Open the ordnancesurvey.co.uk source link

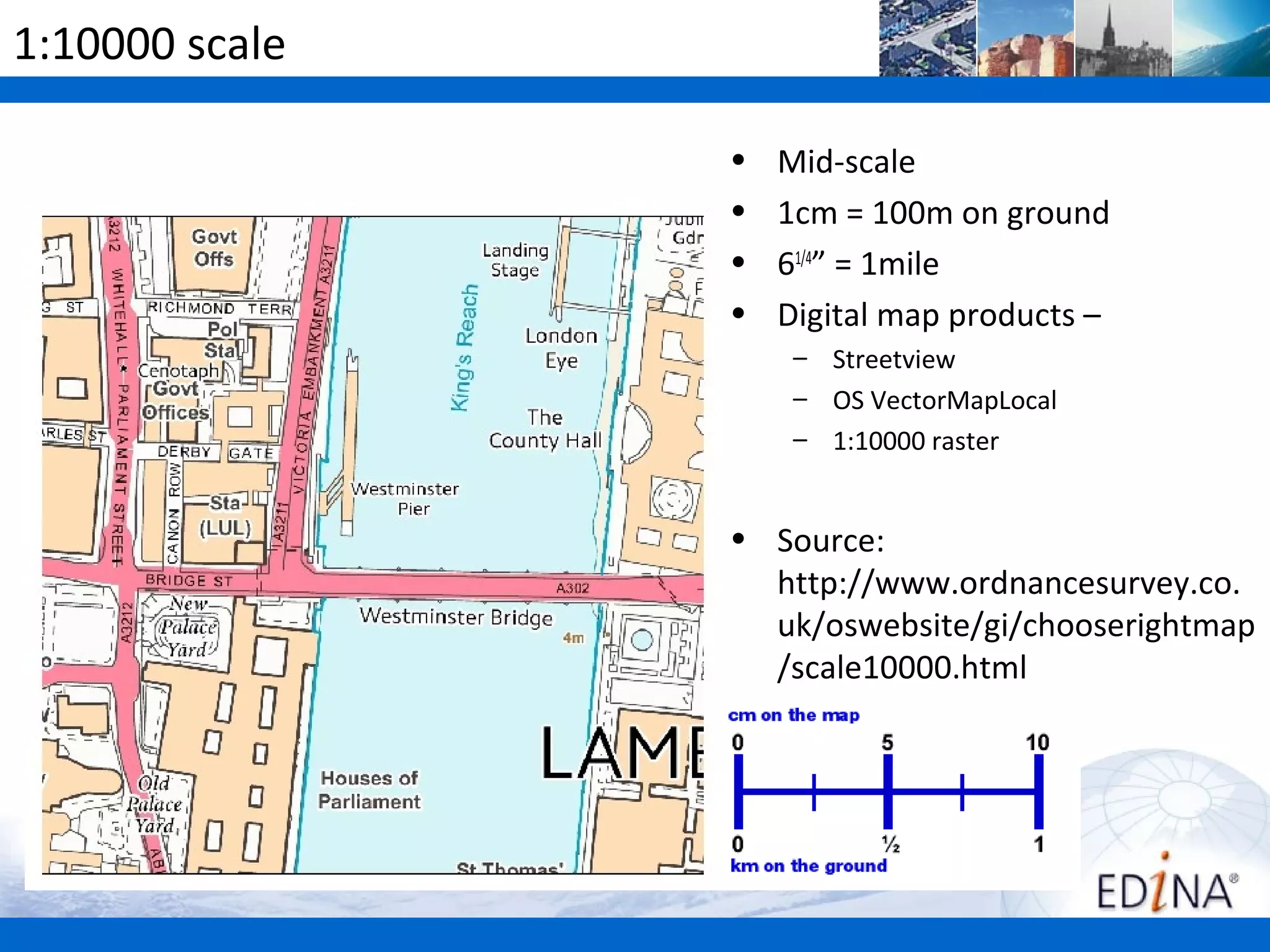pos(1016,625)
